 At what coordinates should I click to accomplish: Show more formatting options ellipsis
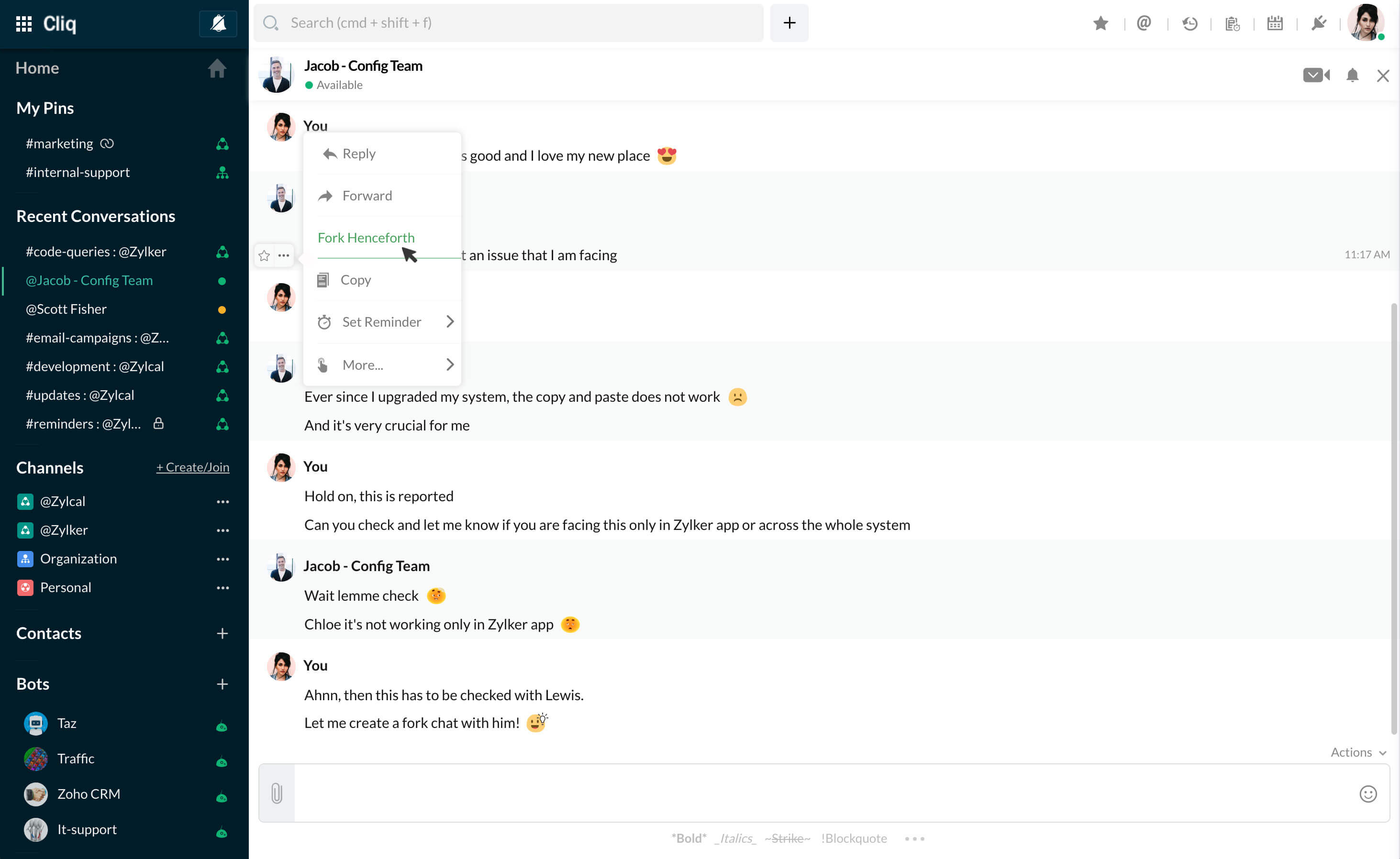tap(914, 838)
